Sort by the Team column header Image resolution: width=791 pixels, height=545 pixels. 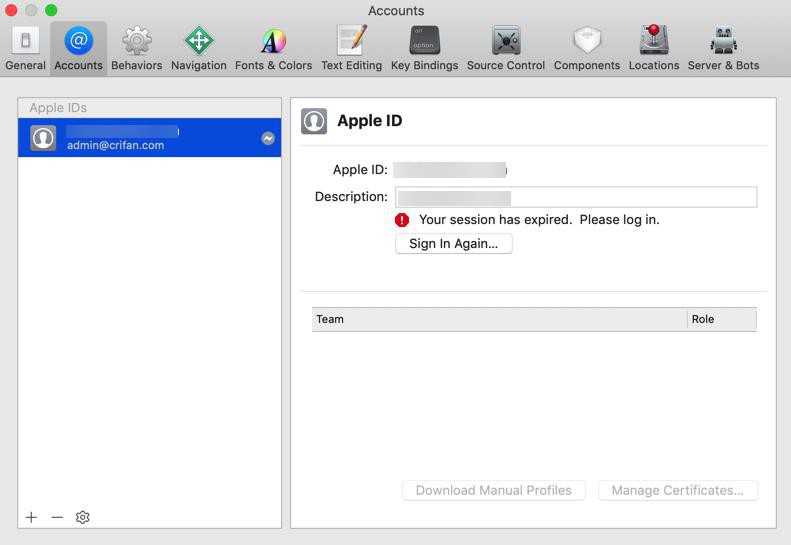499,319
